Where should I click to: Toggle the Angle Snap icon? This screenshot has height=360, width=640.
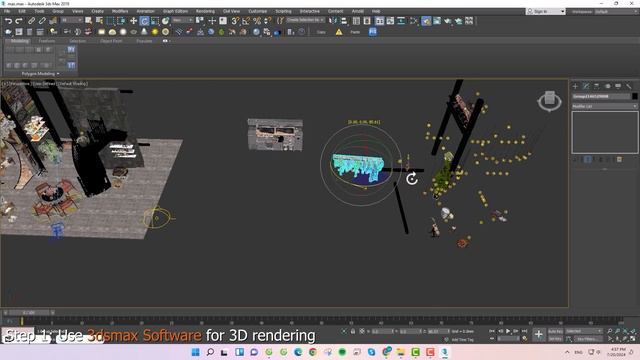pos(246,21)
